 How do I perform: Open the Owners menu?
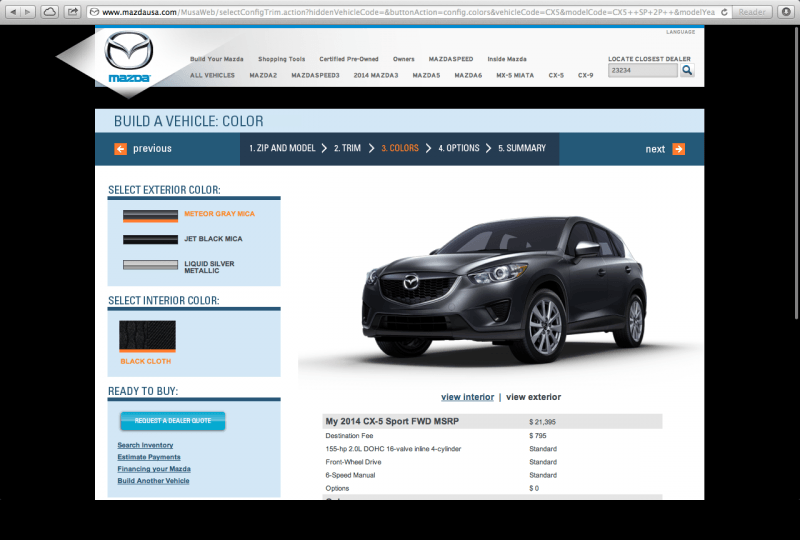coord(404,59)
